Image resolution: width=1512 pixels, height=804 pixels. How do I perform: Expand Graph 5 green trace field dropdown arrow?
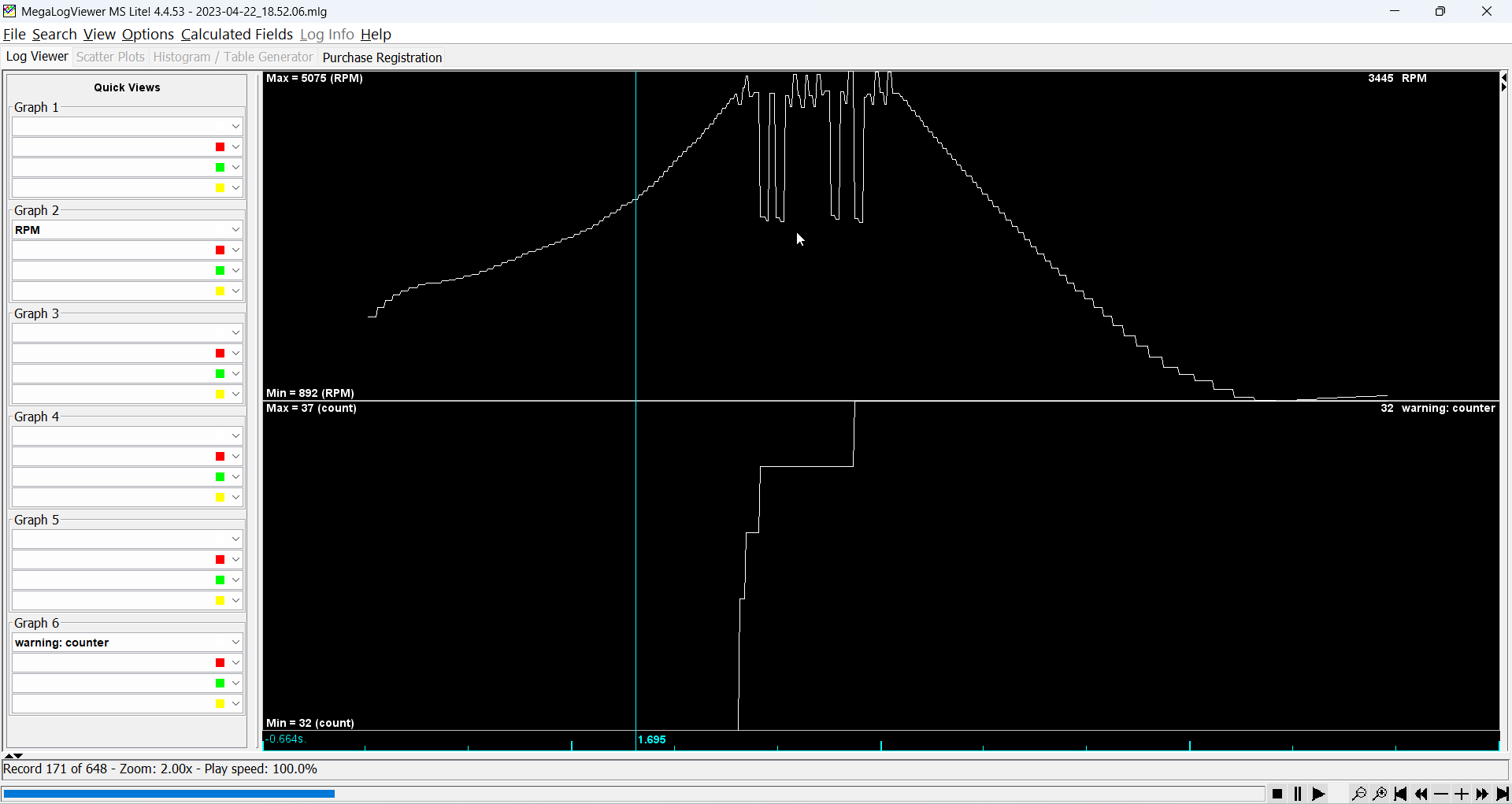tap(235, 580)
